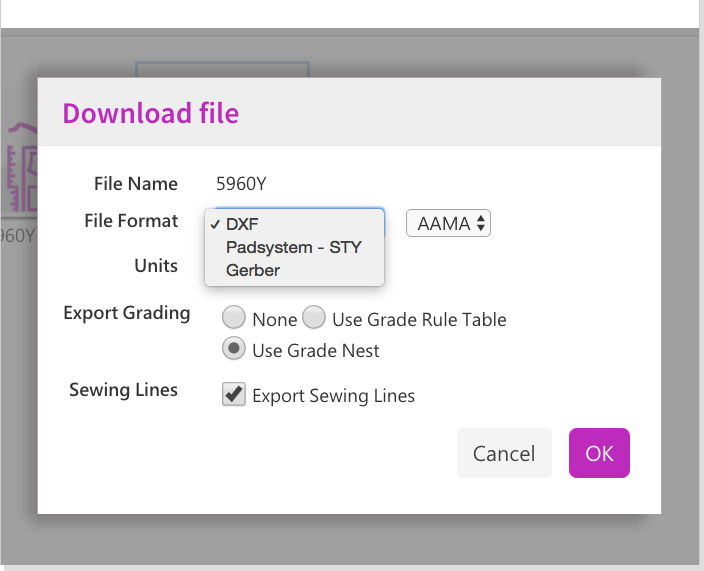
Task: Click the Export Grading label
Action: pyautogui.click(x=126, y=313)
